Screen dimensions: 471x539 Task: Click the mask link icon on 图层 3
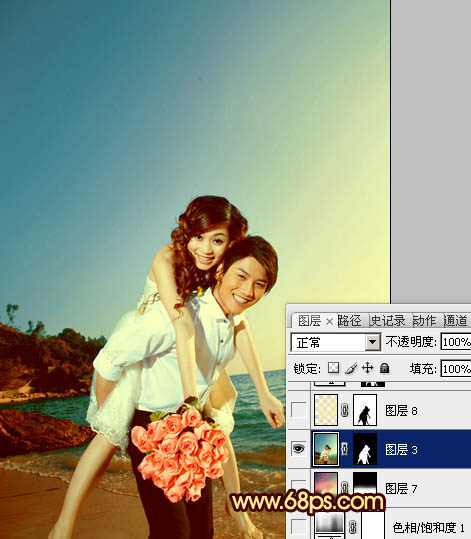coord(345,449)
